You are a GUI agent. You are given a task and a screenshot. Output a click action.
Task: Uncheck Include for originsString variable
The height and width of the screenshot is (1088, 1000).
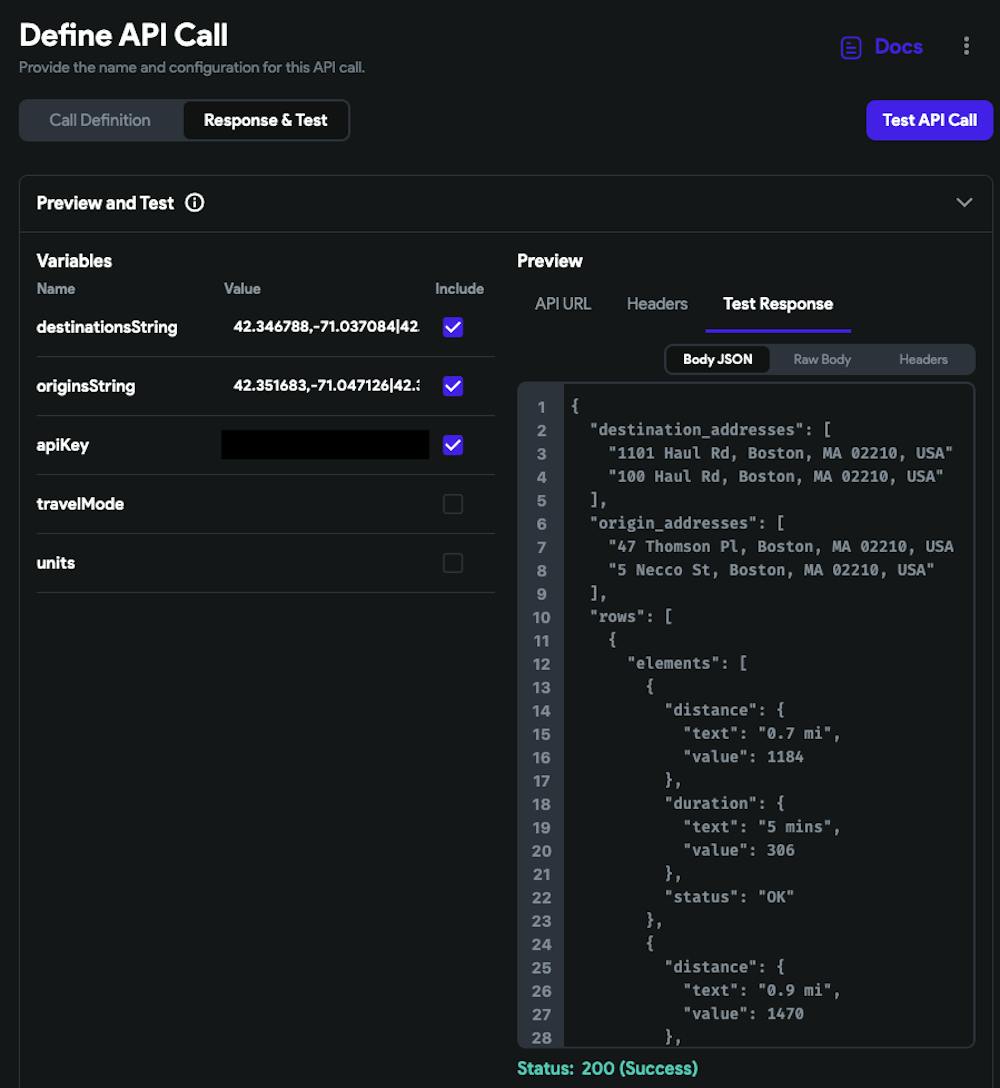(453, 386)
